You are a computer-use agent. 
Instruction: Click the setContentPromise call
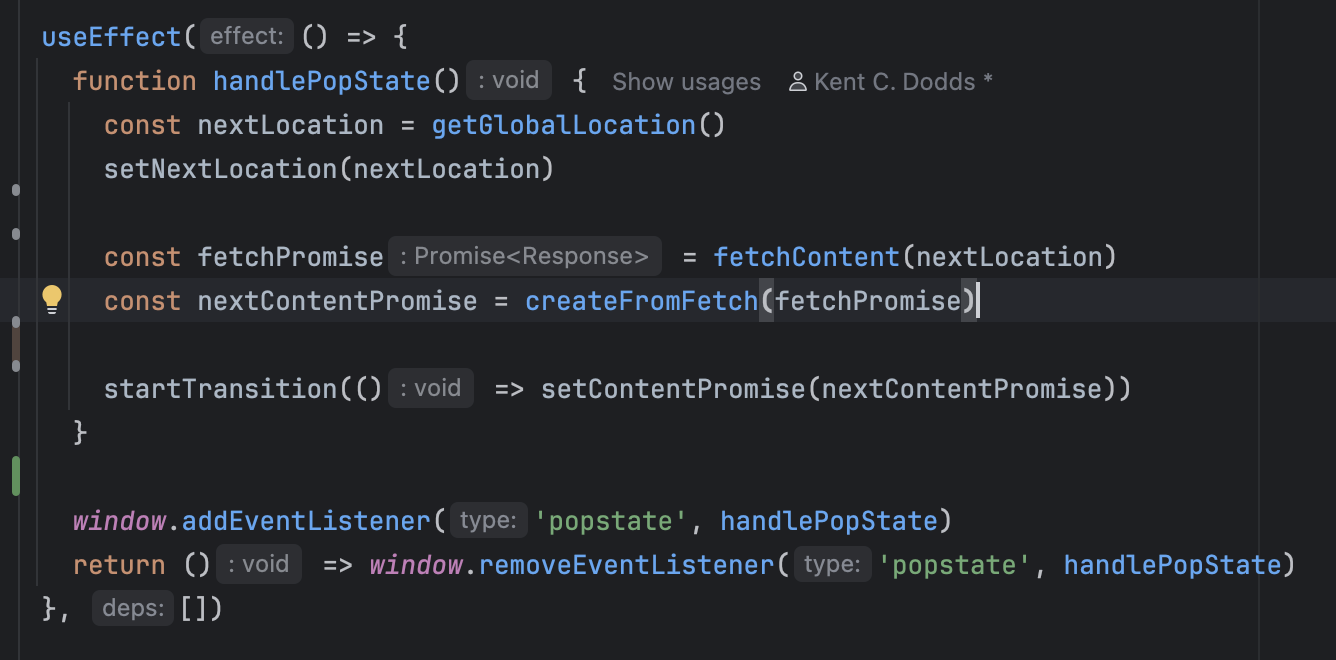pyautogui.click(x=673, y=389)
